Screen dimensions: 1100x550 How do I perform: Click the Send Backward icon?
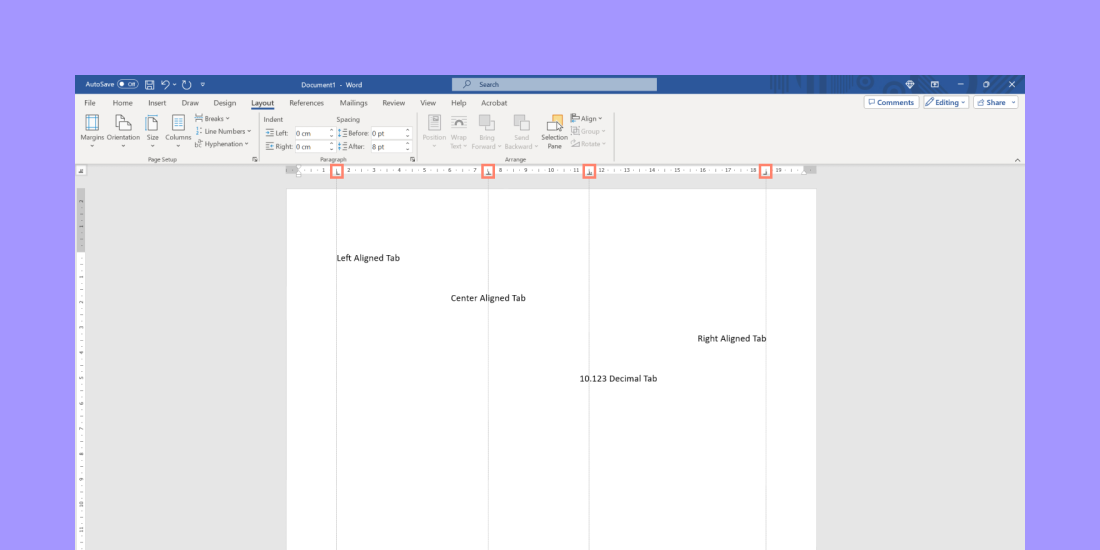(x=521, y=122)
